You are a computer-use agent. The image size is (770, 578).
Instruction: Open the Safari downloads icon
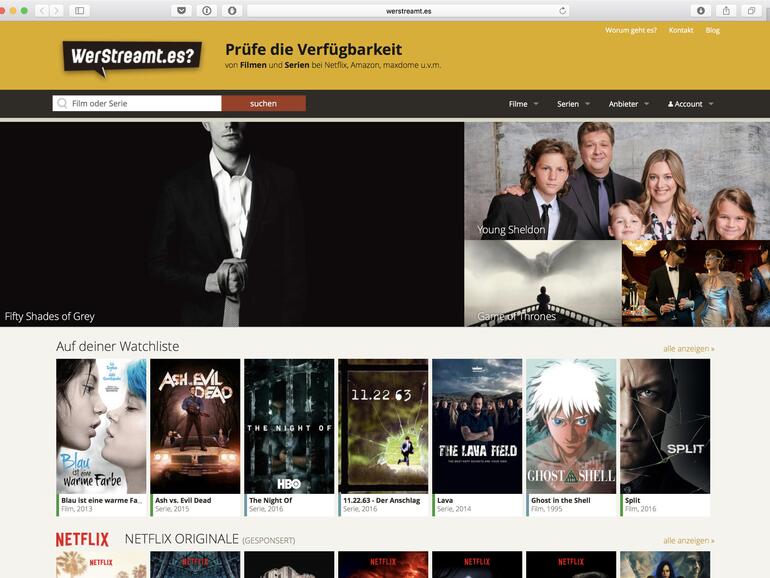tap(701, 10)
